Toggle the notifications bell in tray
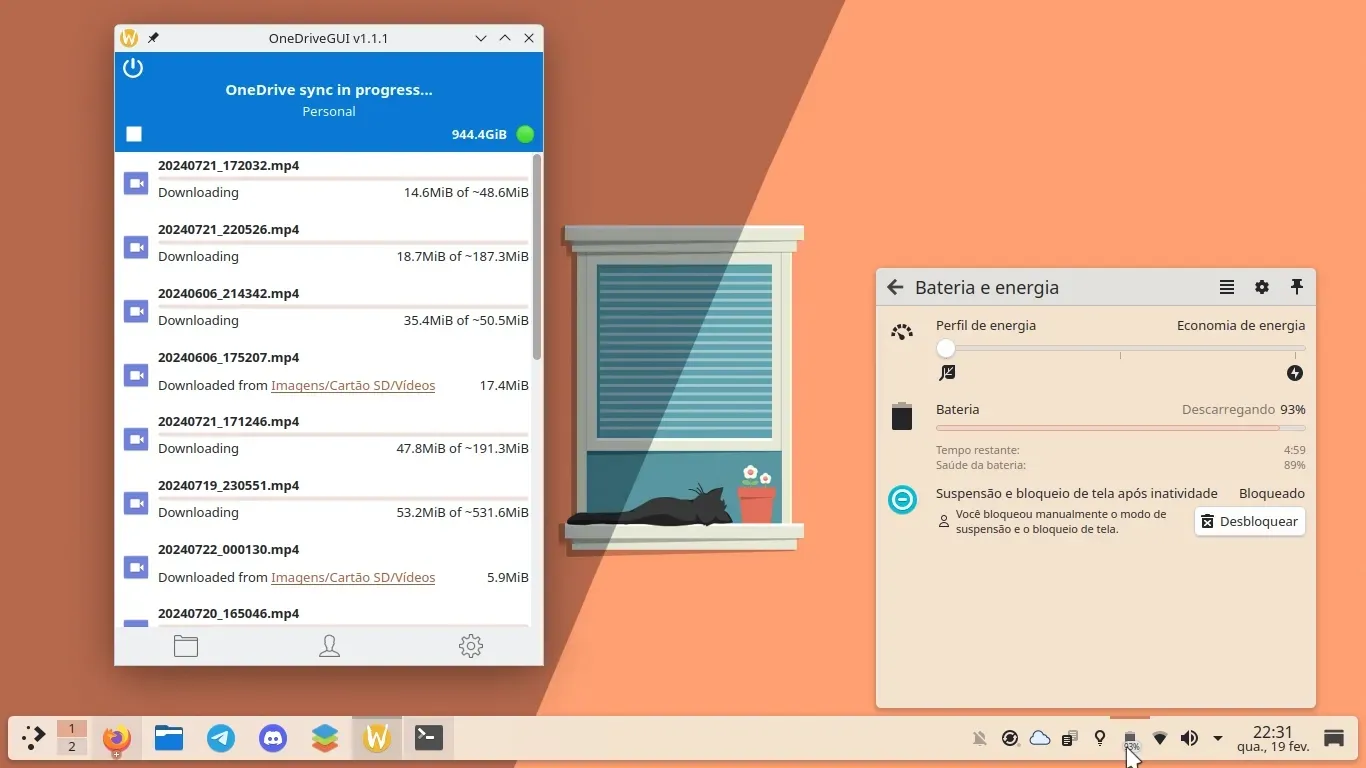1366x768 pixels. click(980, 739)
